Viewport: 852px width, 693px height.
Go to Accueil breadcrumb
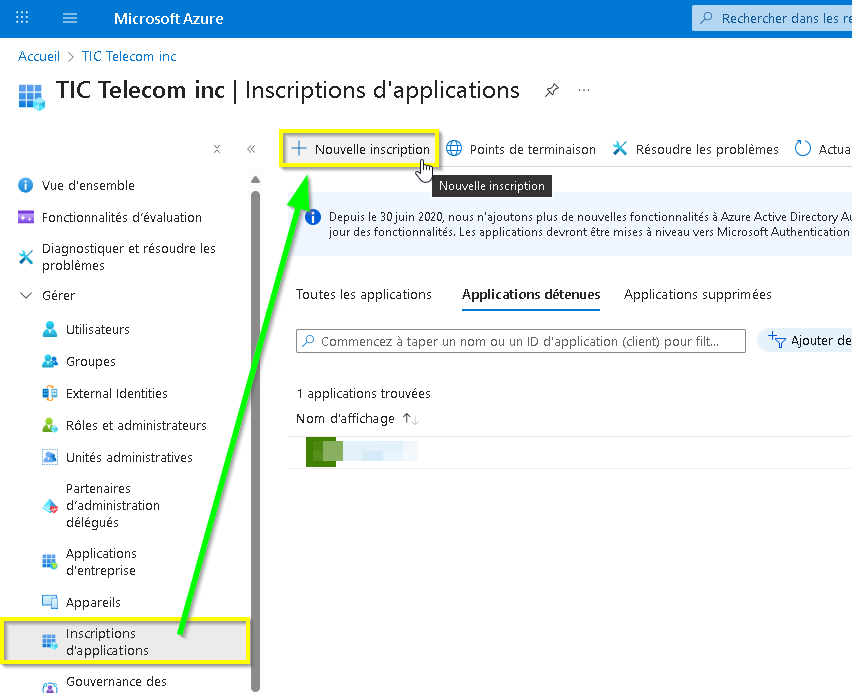pos(39,57)
